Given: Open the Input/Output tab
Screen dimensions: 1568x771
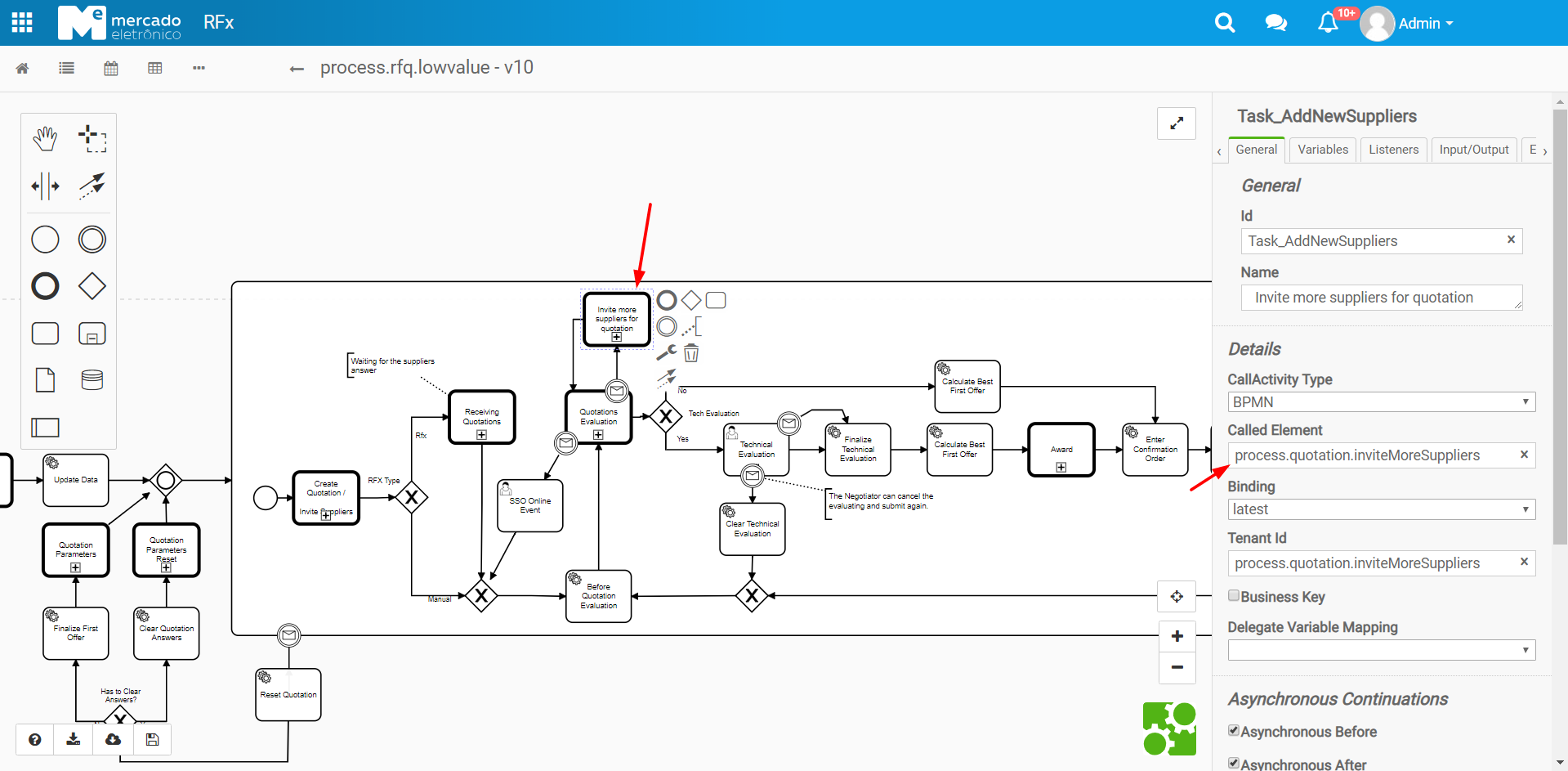Looking at the screenshot, I should (1473, 150).
